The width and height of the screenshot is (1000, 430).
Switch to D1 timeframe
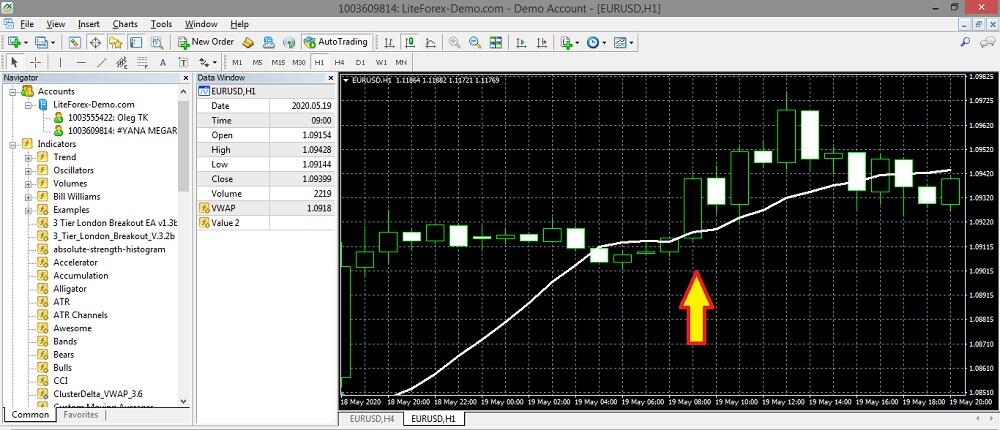[360, 63]
